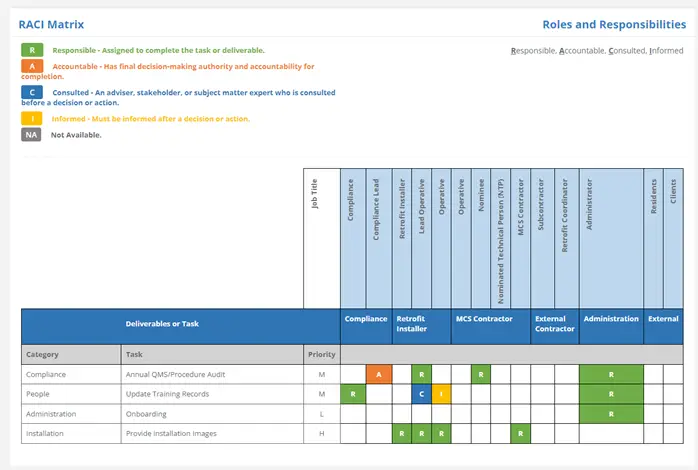Select the Nominee column header

(x=481, y=238)
